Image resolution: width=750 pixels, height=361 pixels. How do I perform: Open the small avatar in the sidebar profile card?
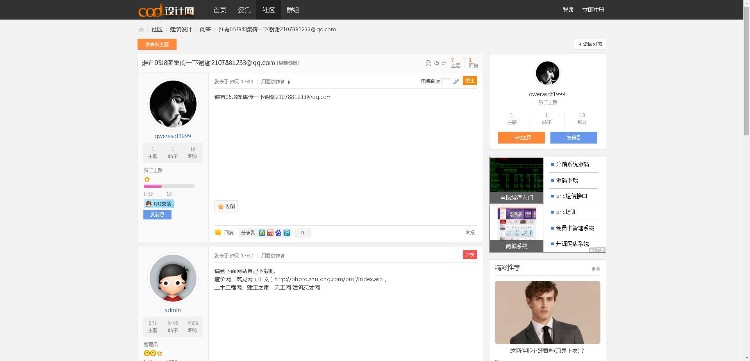coord(547,73)
